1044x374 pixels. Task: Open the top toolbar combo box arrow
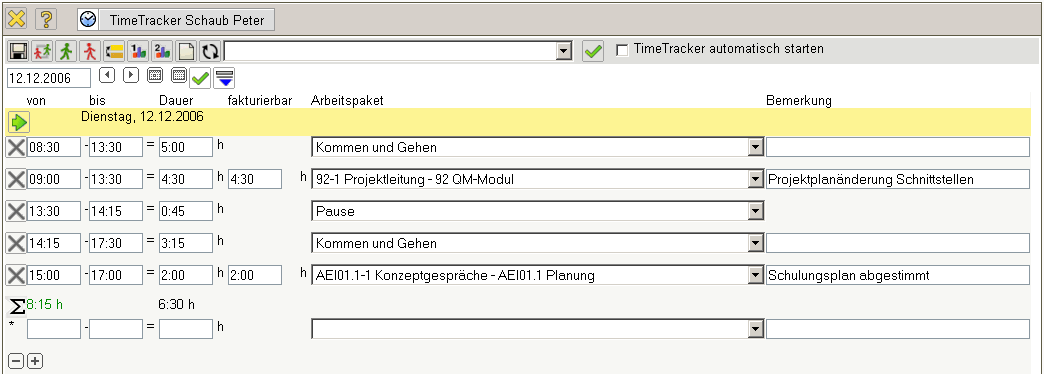click(x=564, y=51)
